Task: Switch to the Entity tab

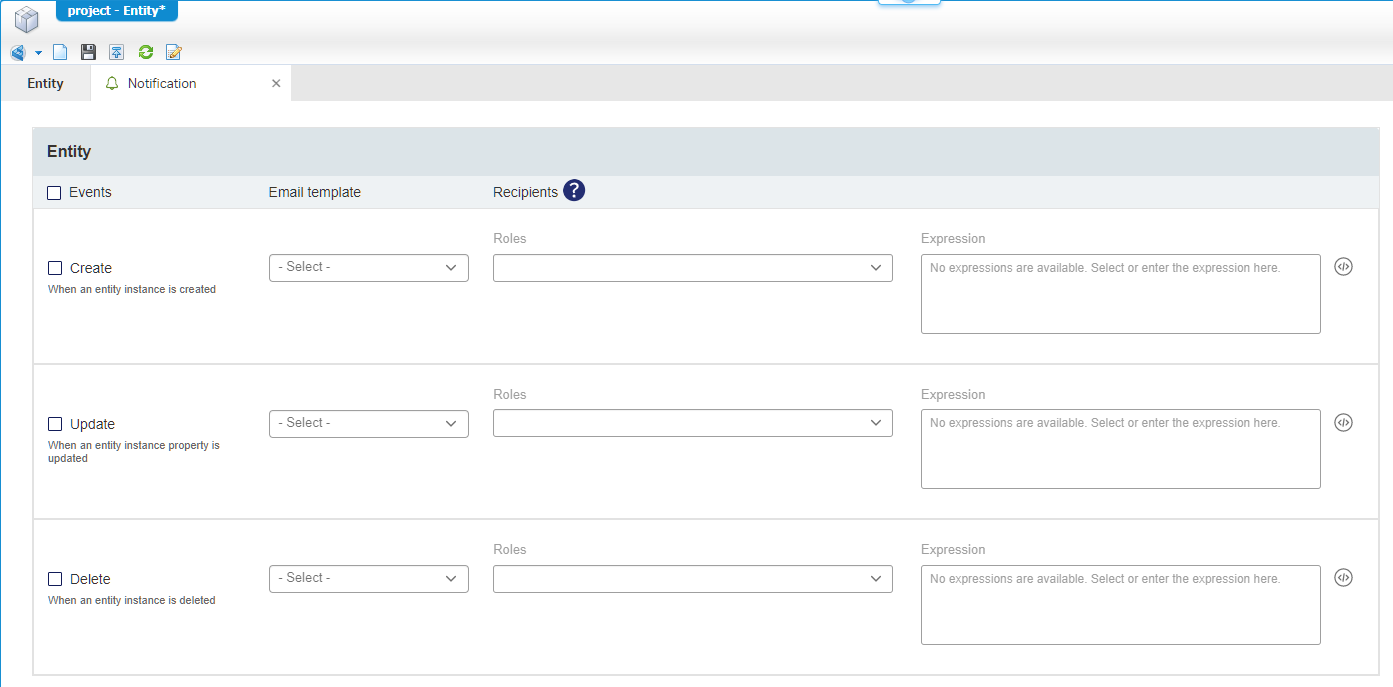Action: click(x=45, y=84)
